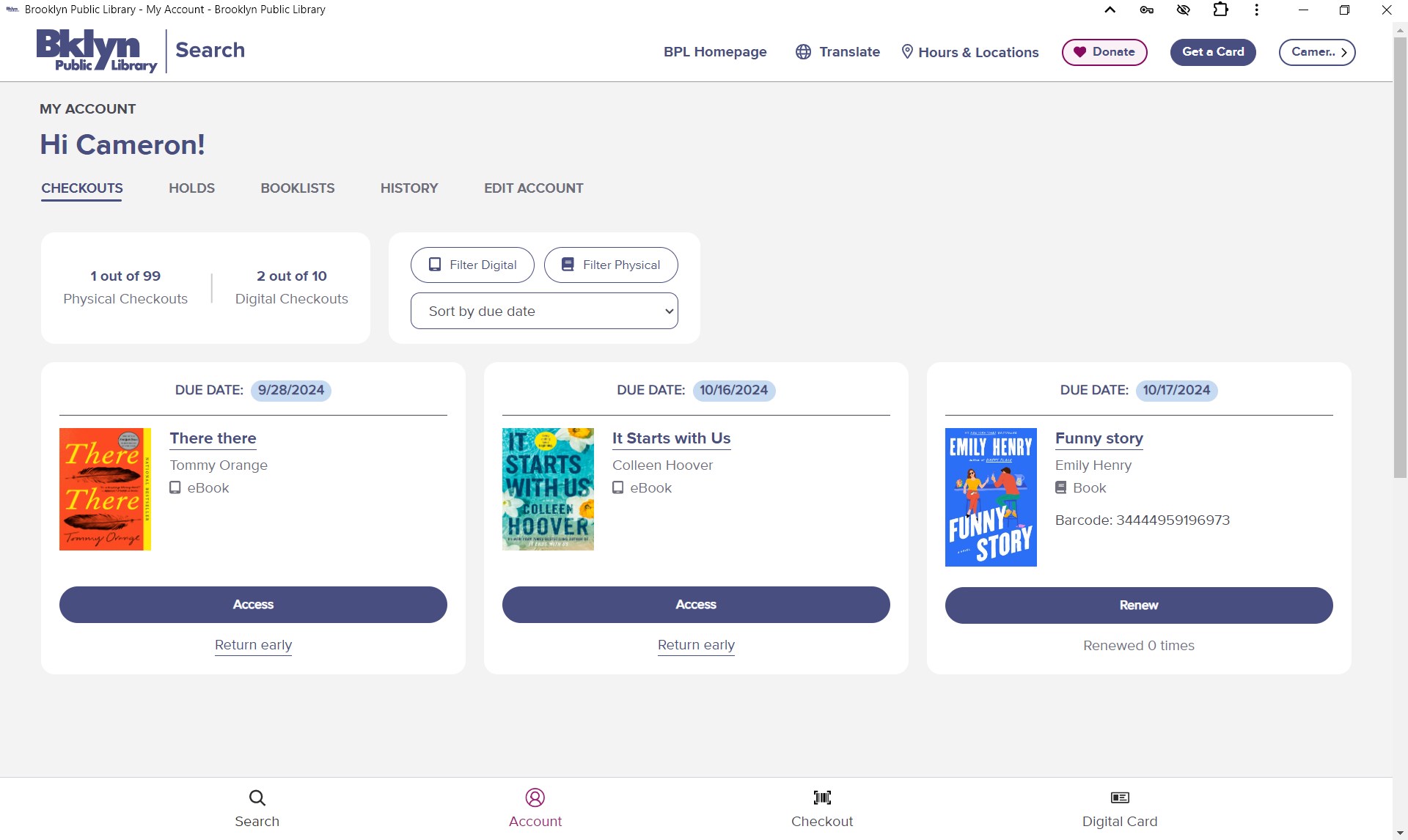The width and height of the screenshot is (1408, 840).
Task: Expand the Camer.. account menu
Action: pyautogui.click(x=1317, y=52)
